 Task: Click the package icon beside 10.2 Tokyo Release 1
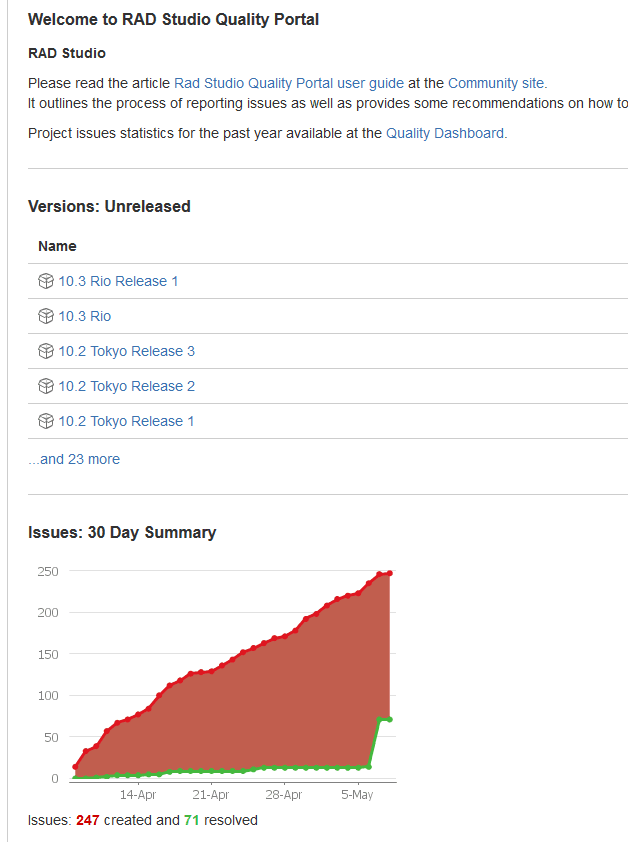click(x=46, y=420)
